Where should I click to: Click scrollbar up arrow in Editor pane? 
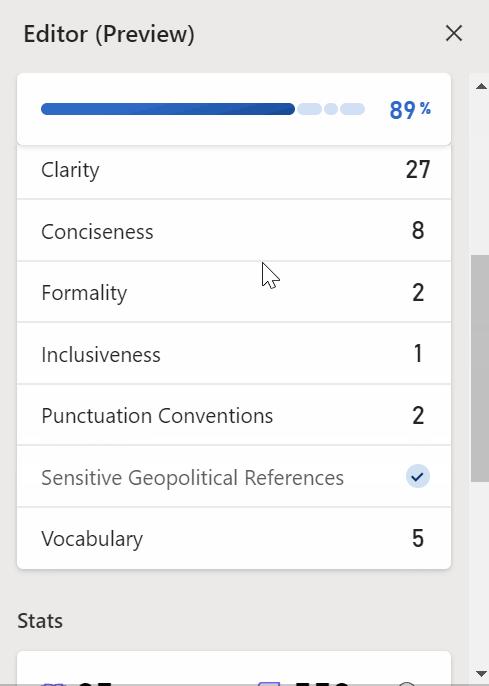click(481, 86)
